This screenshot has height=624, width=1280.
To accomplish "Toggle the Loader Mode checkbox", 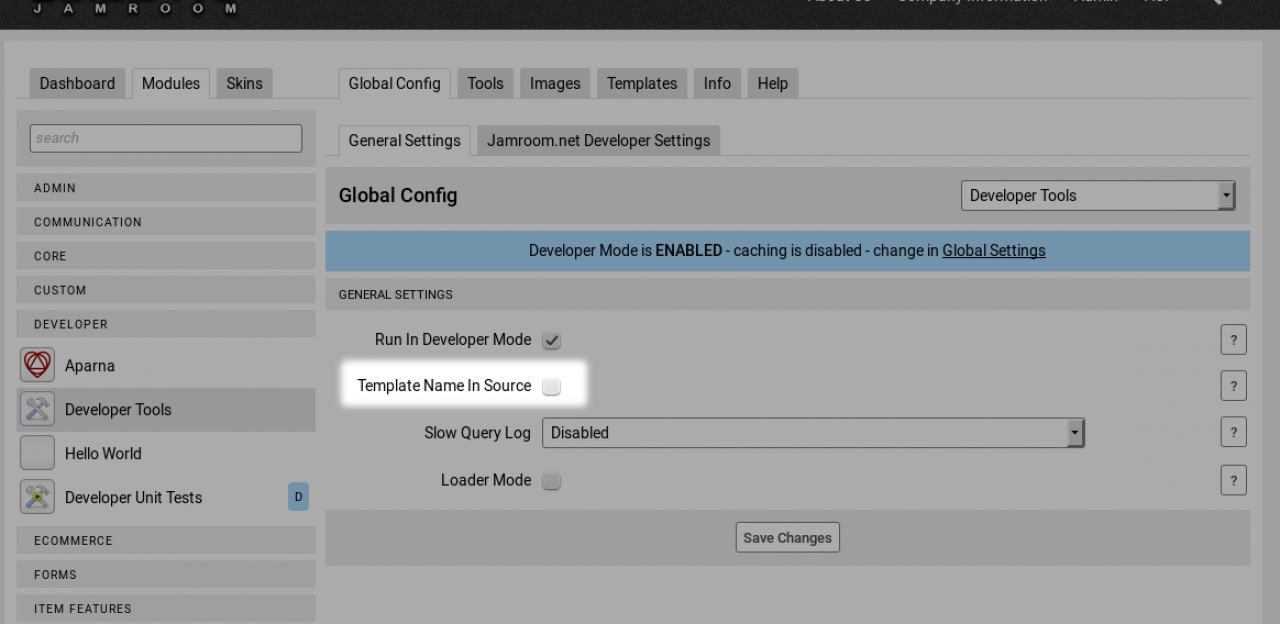I will point(551,481).
